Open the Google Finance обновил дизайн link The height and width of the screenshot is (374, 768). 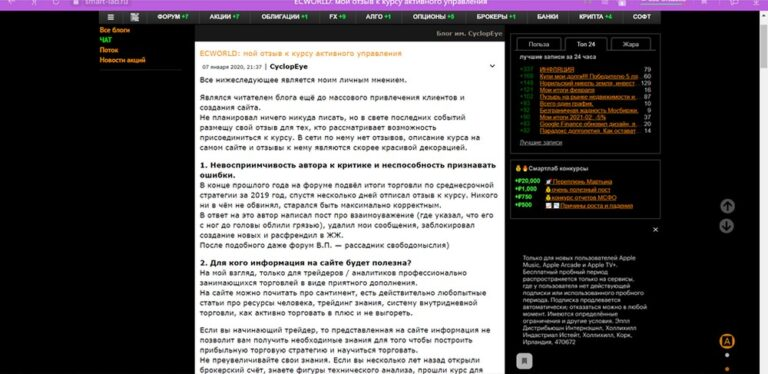pos(588,124)
